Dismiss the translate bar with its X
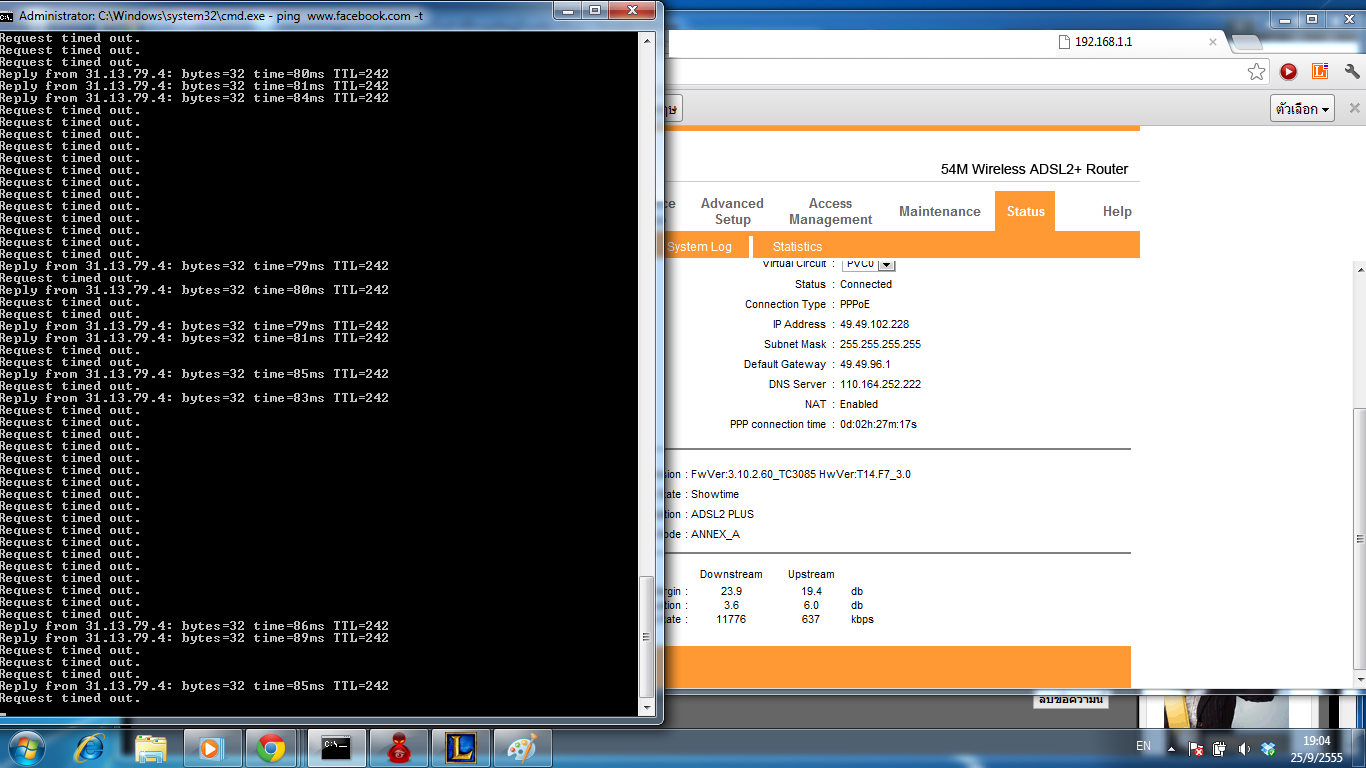Image resolution: width=1366 pixels, height=768 pixels. click(1355, 108)
